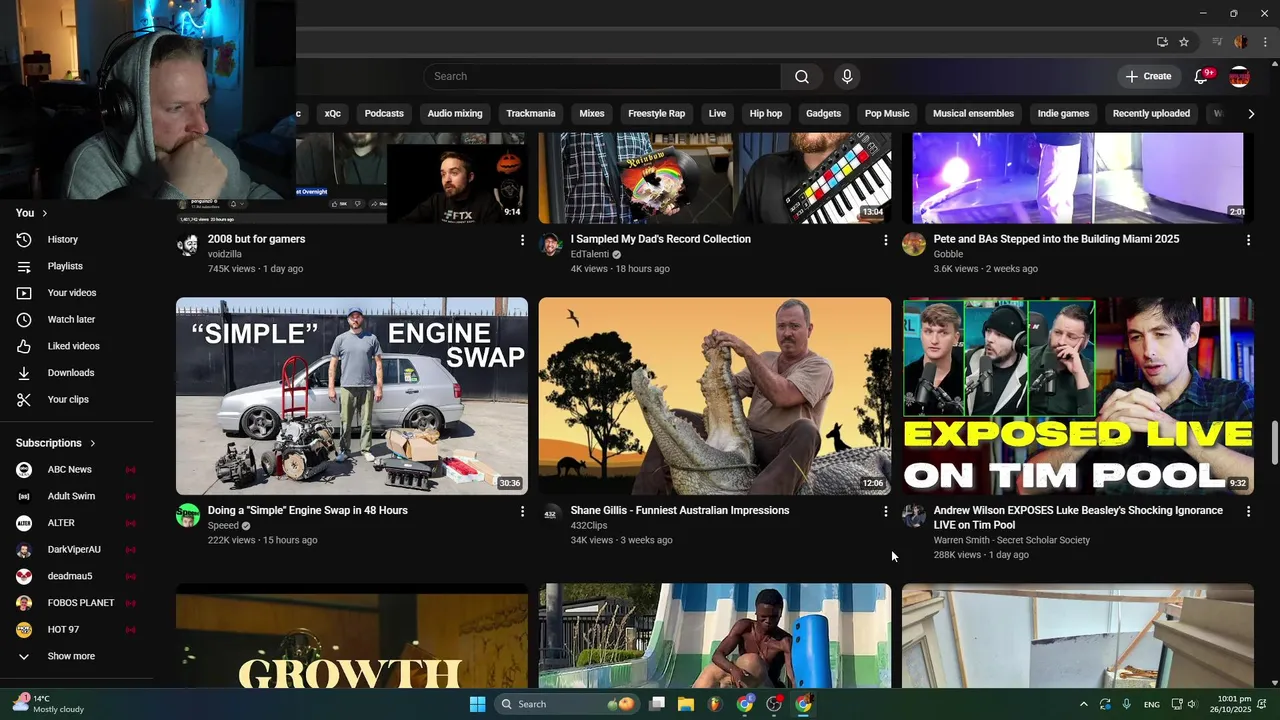Image resolution: width=1280 pixels, height=720 pixels.
Task: Open the Chrome profile avatar
Action: coord(1241,42)
